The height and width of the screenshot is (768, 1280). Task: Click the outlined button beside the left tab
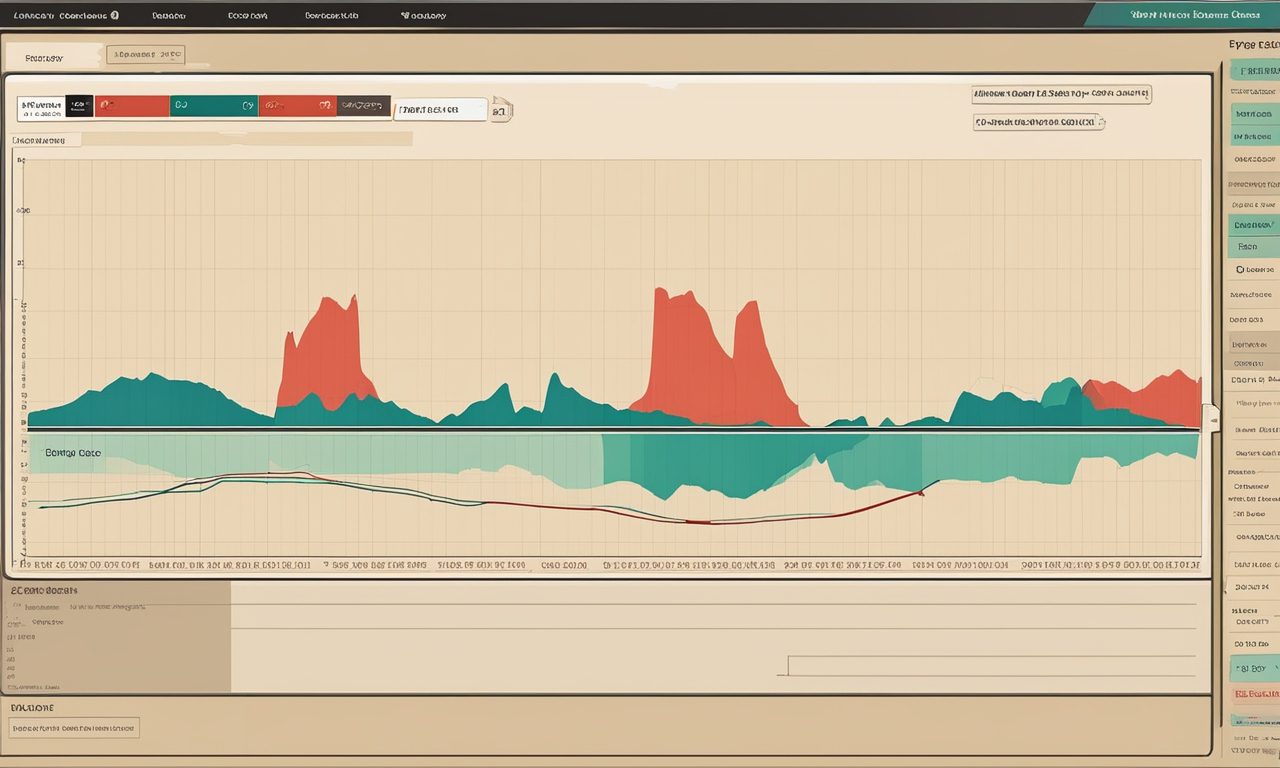coord(146,56)
